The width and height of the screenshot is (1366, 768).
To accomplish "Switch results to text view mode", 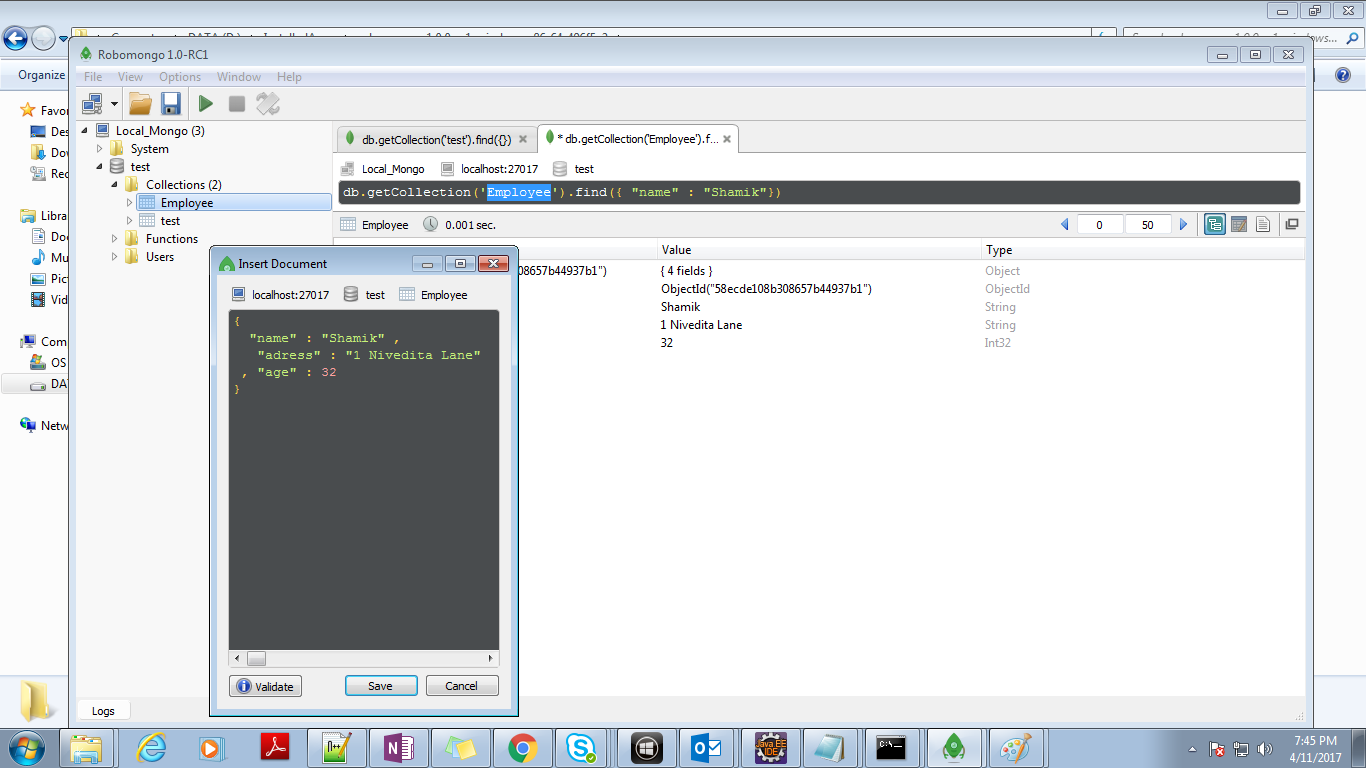I will pyautogui.click(x=1262, y=225).
